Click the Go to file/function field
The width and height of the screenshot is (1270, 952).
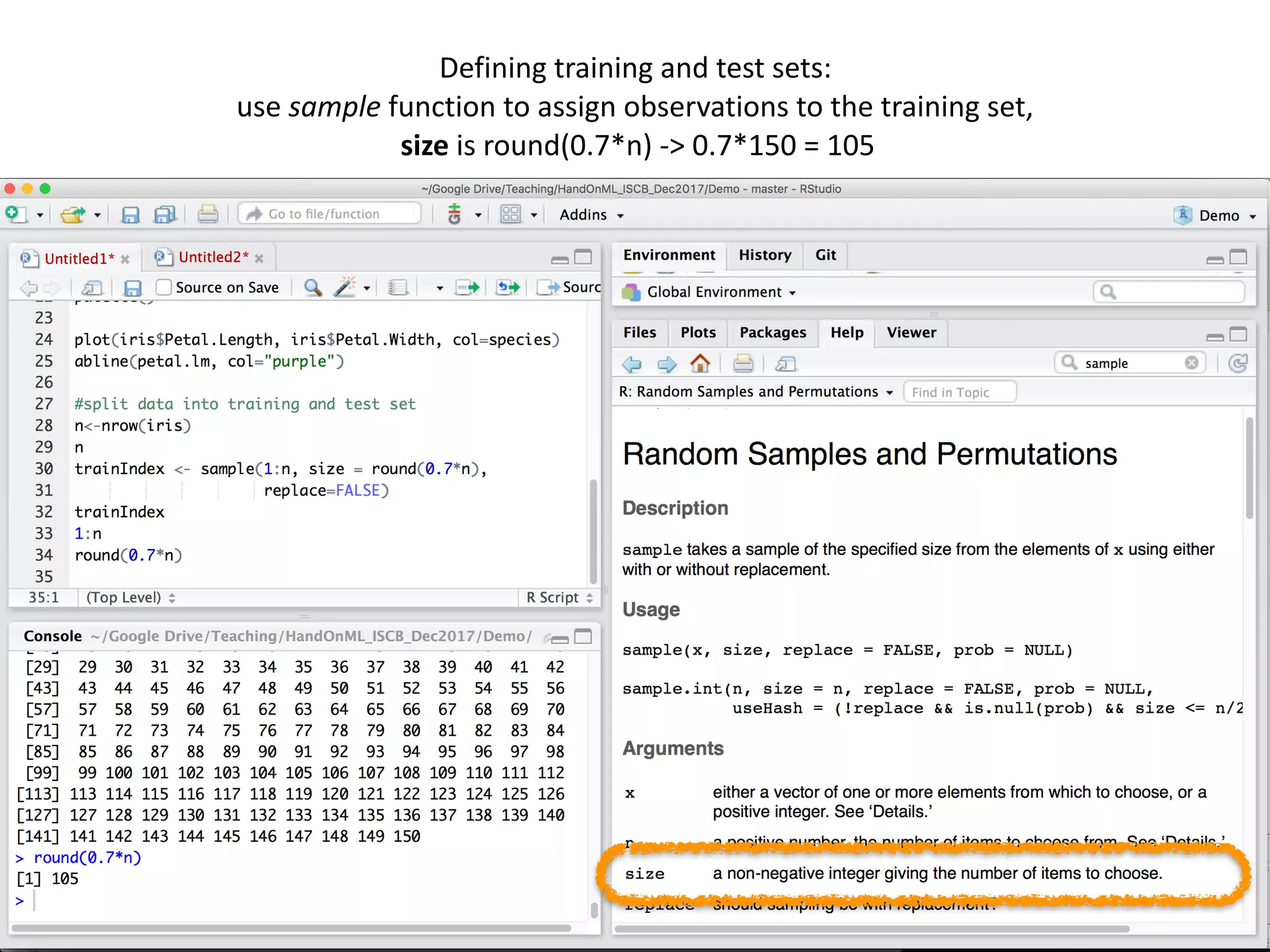pyautogui.click(x=330, y=214)
